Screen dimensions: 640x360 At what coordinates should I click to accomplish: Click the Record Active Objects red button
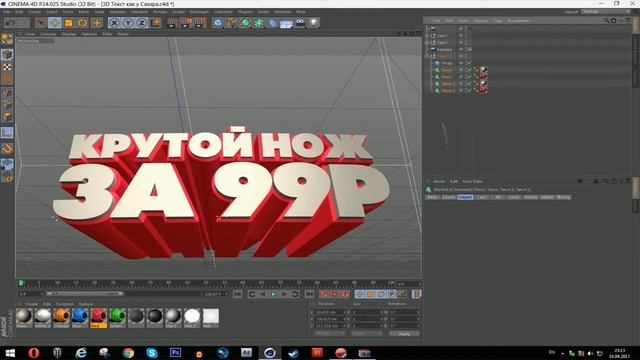coord(324,294)
